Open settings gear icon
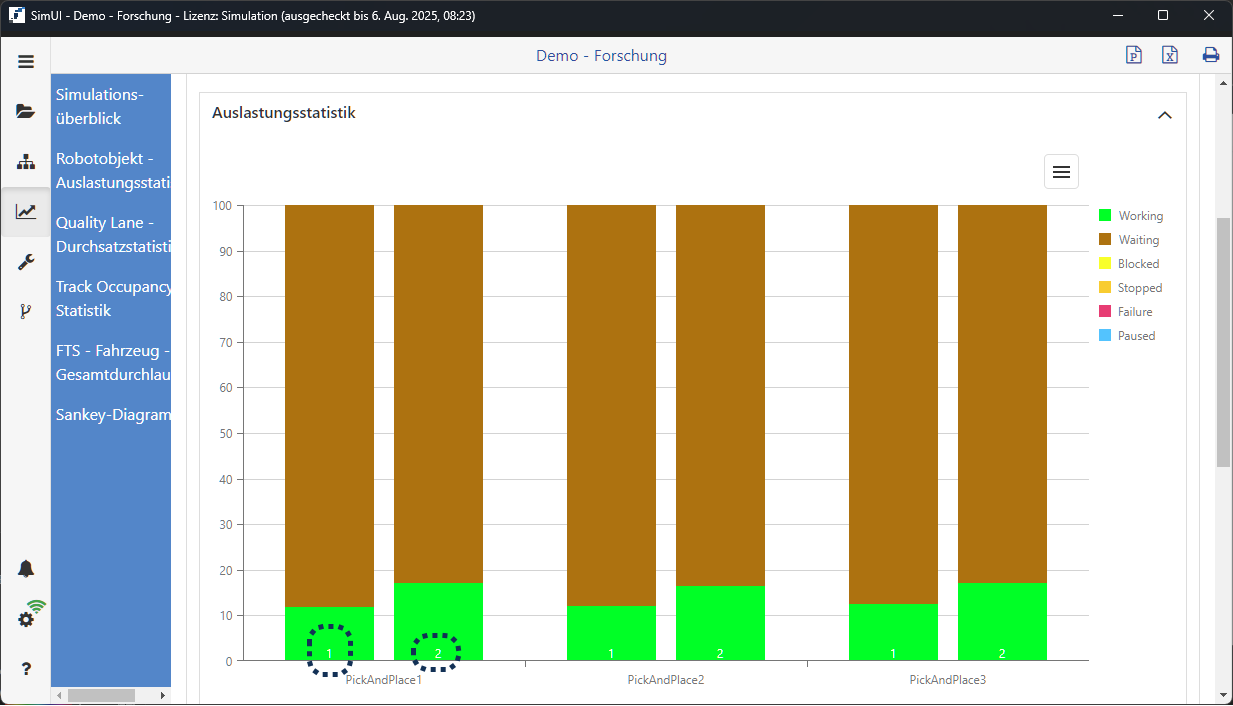This screenshot has width=1233, height=706. pyautogui.click(x=26, y=619)
